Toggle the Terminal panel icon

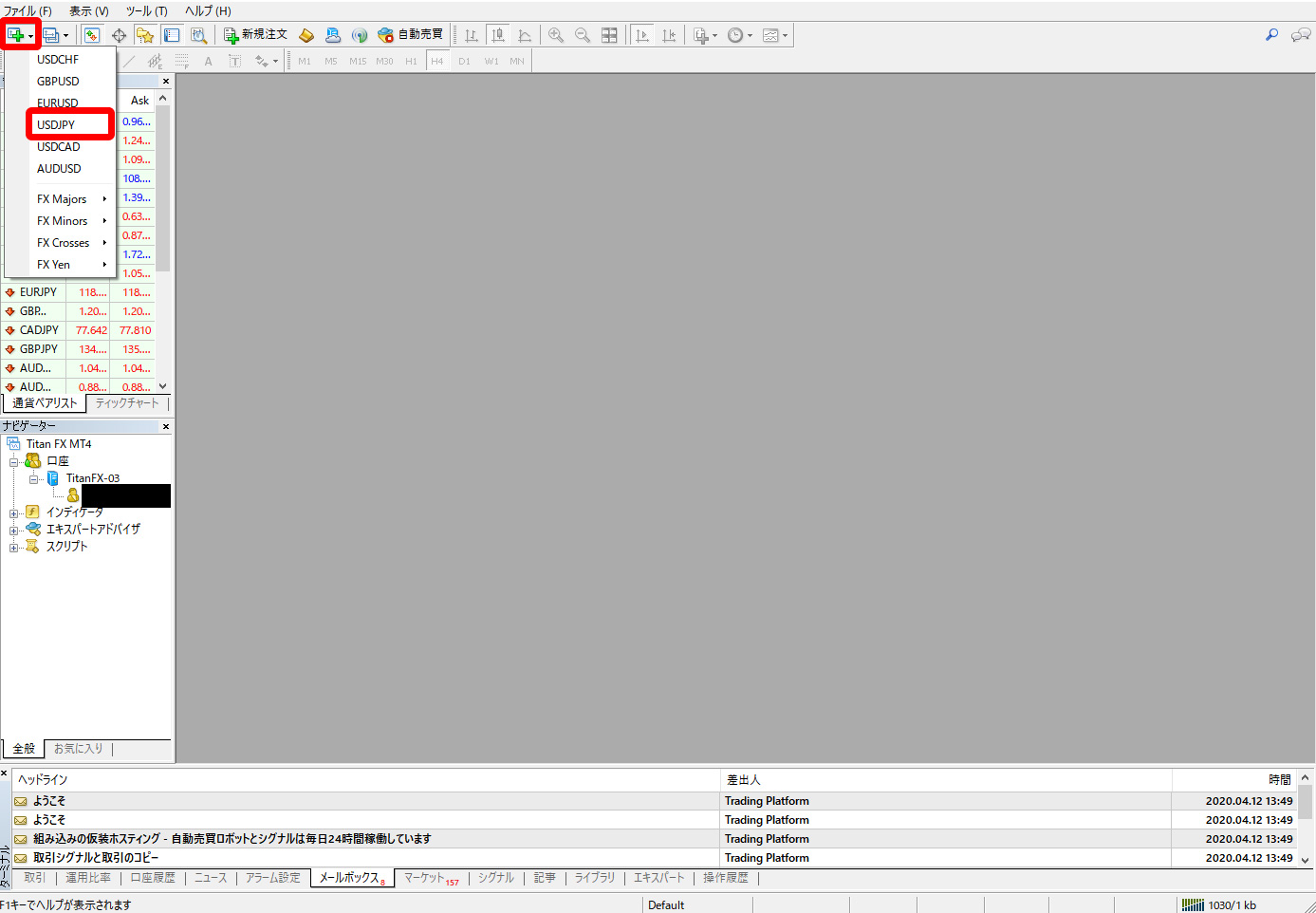click(172, 35)
